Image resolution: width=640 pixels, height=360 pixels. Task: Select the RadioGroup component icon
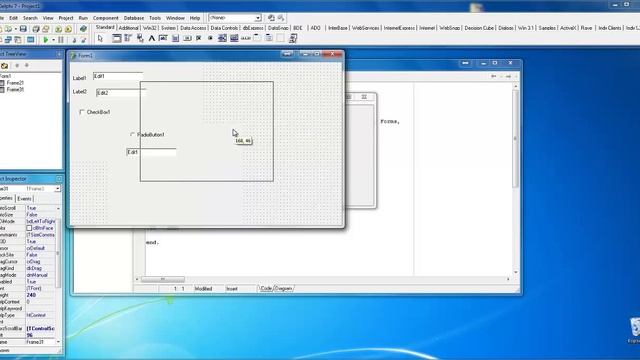(269, 38)
